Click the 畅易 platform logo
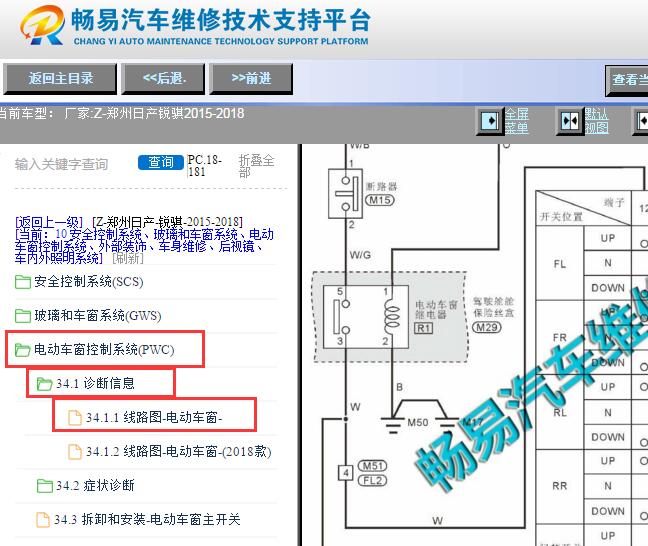The width and height of the screenshot is (648, 546). [42, 26]
